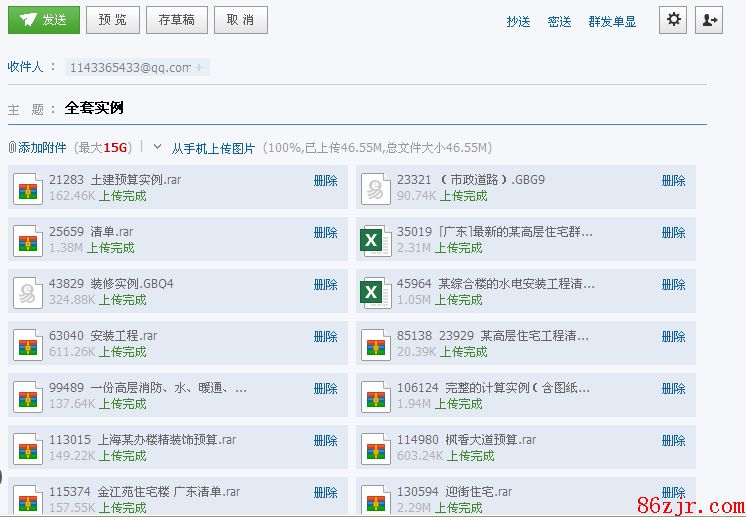Click the 土建预算实例.rar archive icon
Viewport: 746px width, 517px height.
click(x=27, y=188)
